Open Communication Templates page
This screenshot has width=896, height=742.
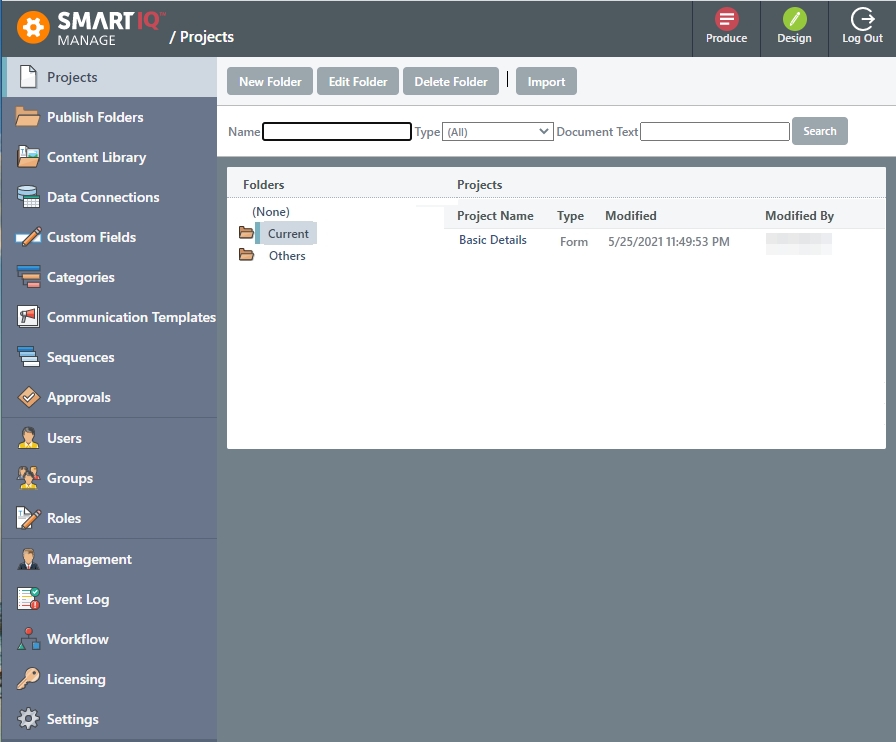(110, 317)
